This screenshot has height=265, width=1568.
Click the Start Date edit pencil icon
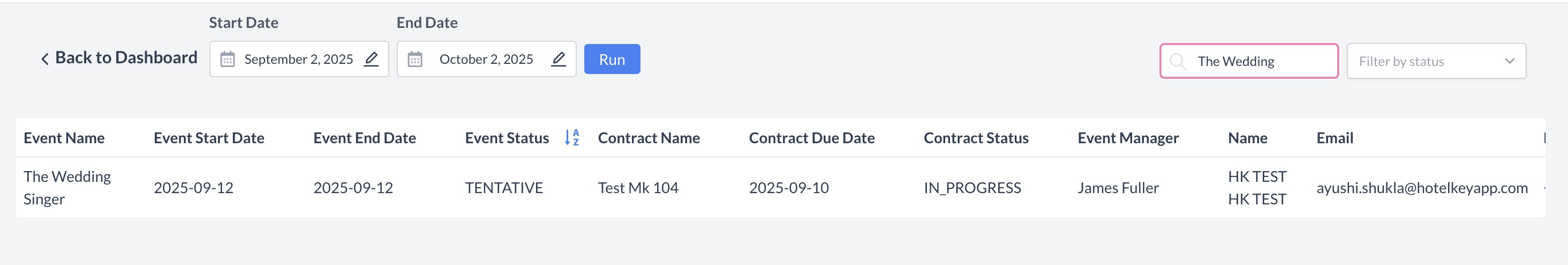[x=371, y=59]
